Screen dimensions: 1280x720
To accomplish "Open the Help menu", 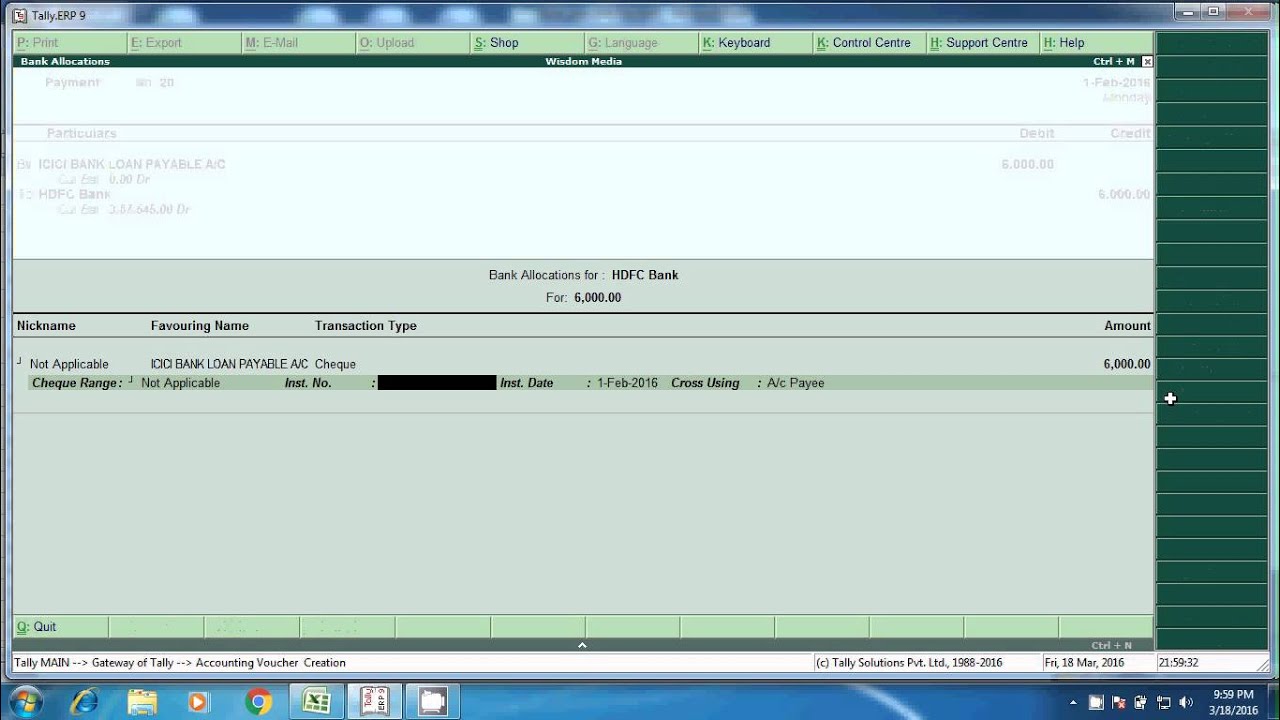I will pyautogui.click(x=1096, y=43).
